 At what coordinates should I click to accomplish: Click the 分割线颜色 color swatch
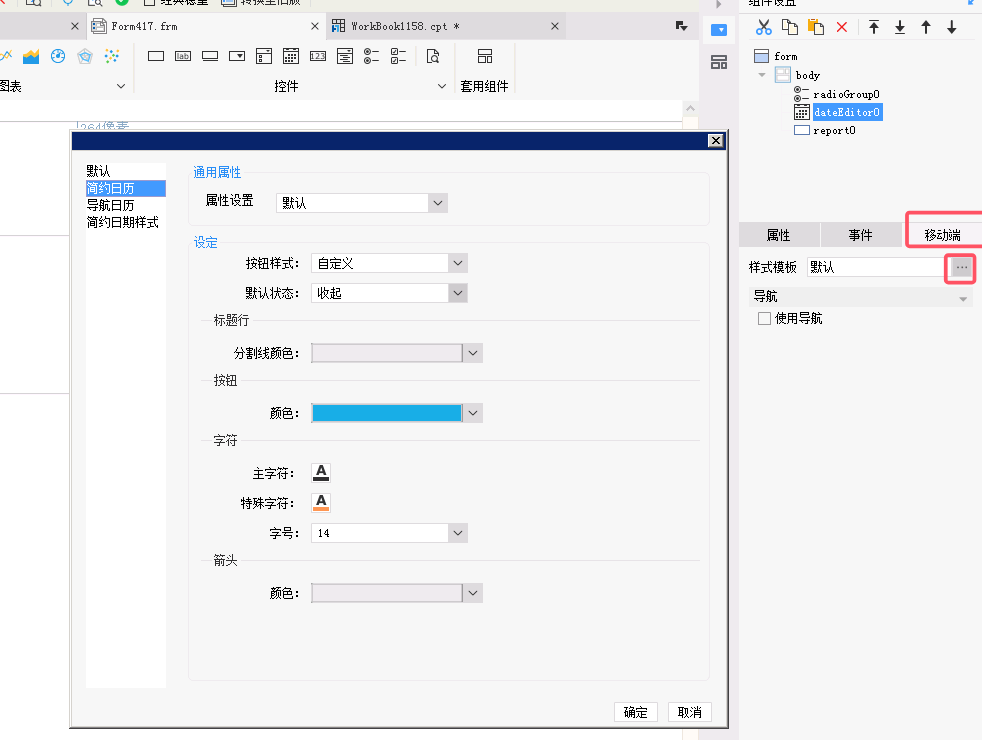(387, 353)
